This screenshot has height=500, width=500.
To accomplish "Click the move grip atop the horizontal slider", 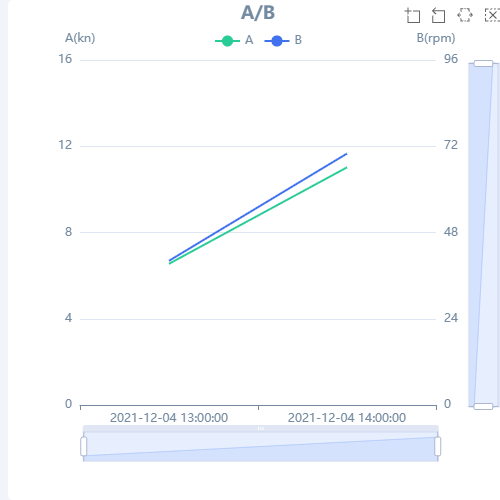I will (x=261, y=429).
